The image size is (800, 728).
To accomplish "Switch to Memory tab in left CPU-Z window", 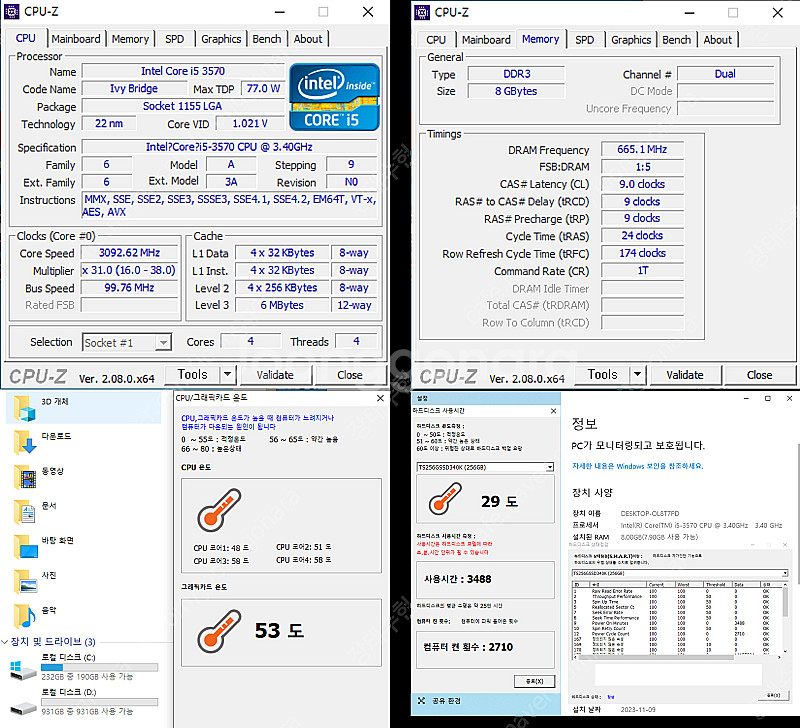I will (x=130, y=39).
